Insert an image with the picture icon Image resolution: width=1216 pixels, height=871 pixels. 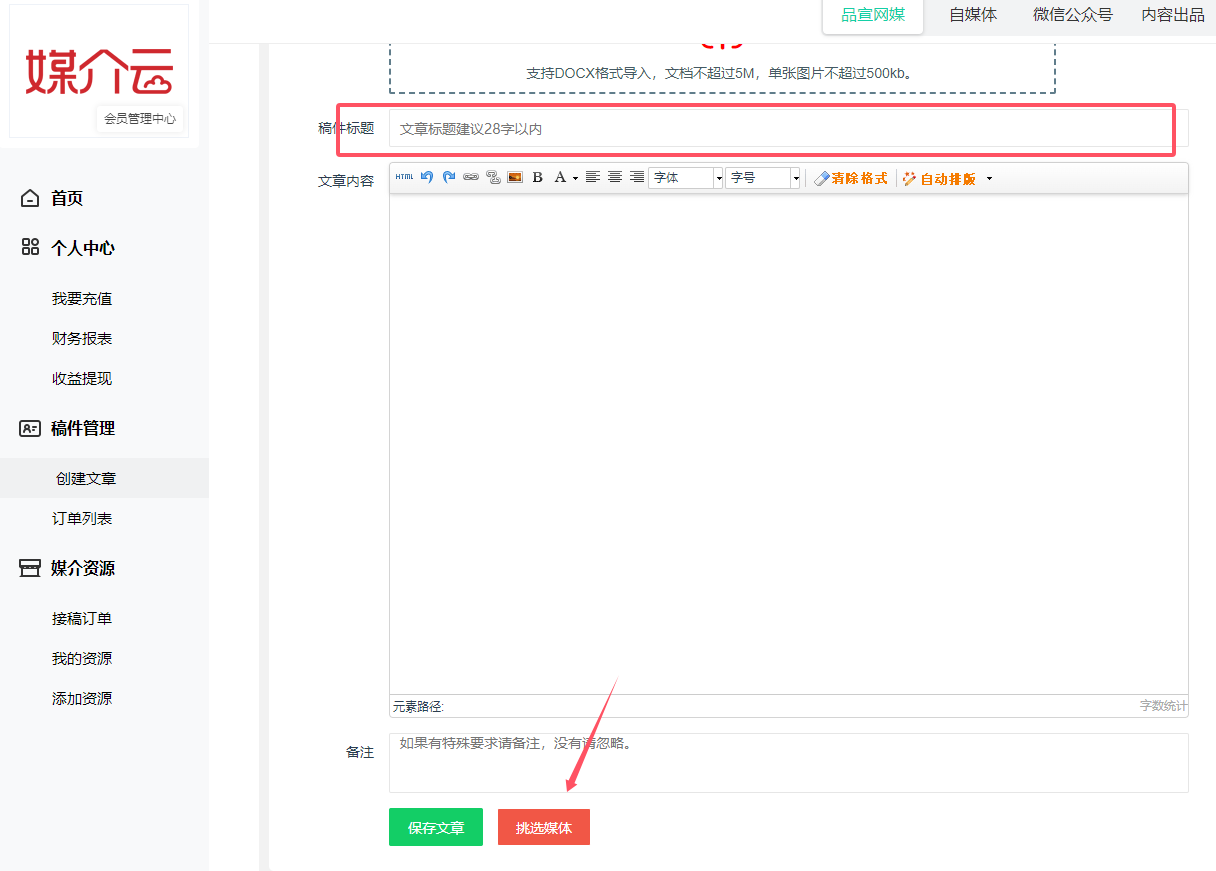click(x=515, y=177)
